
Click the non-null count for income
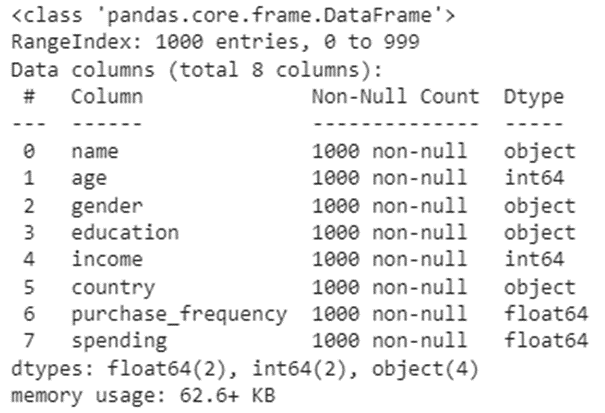(388, 260)
